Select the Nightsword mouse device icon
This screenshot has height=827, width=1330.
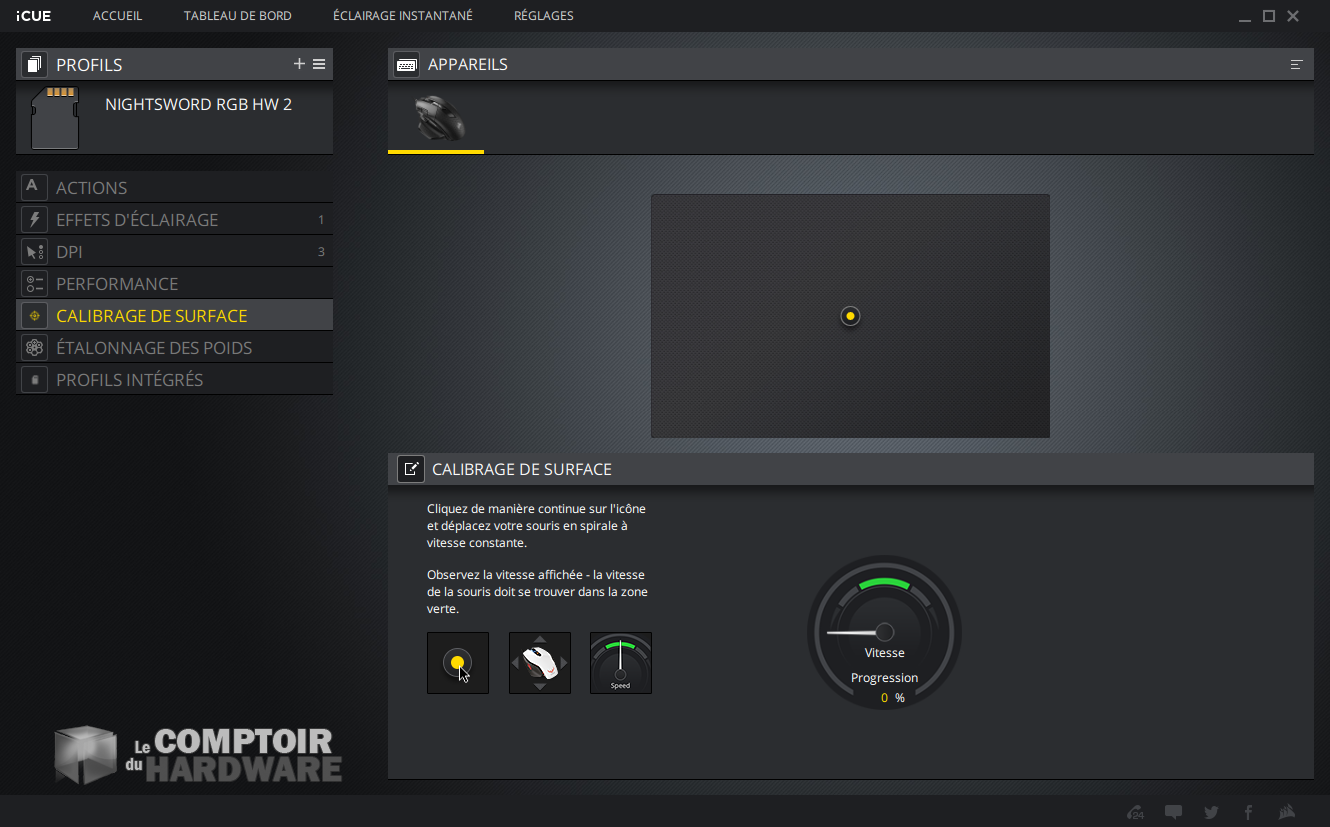click(x=437, y=118)
